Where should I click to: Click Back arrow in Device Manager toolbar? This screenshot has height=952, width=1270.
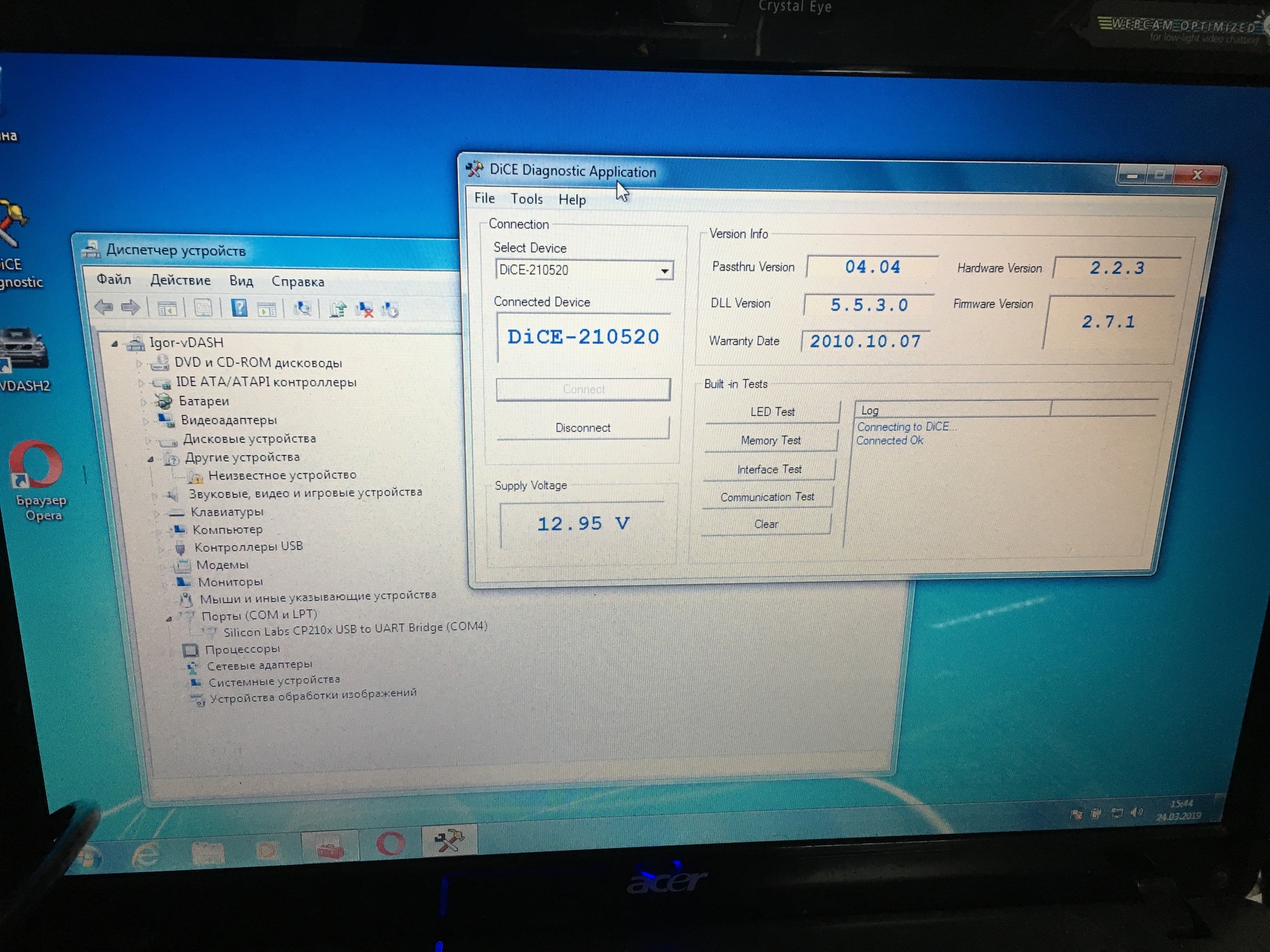click(x=104, y=308)
